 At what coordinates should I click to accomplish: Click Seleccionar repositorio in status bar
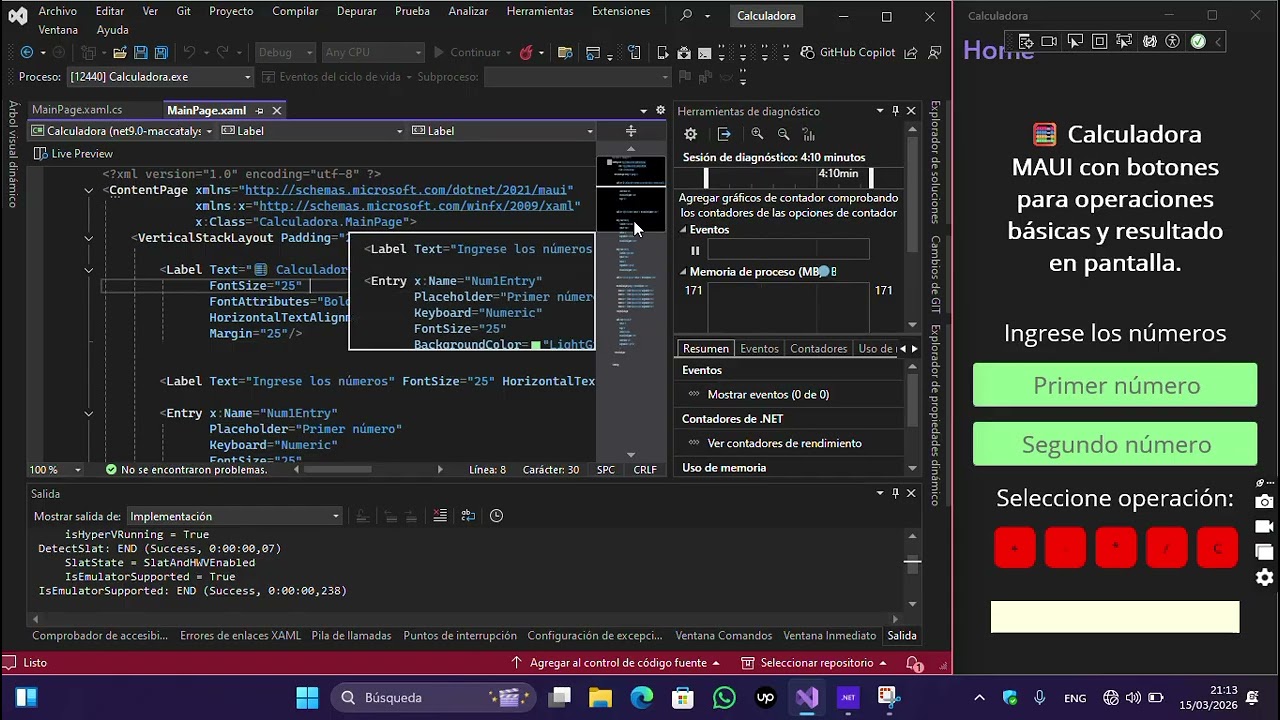click(x=815, y=663)
